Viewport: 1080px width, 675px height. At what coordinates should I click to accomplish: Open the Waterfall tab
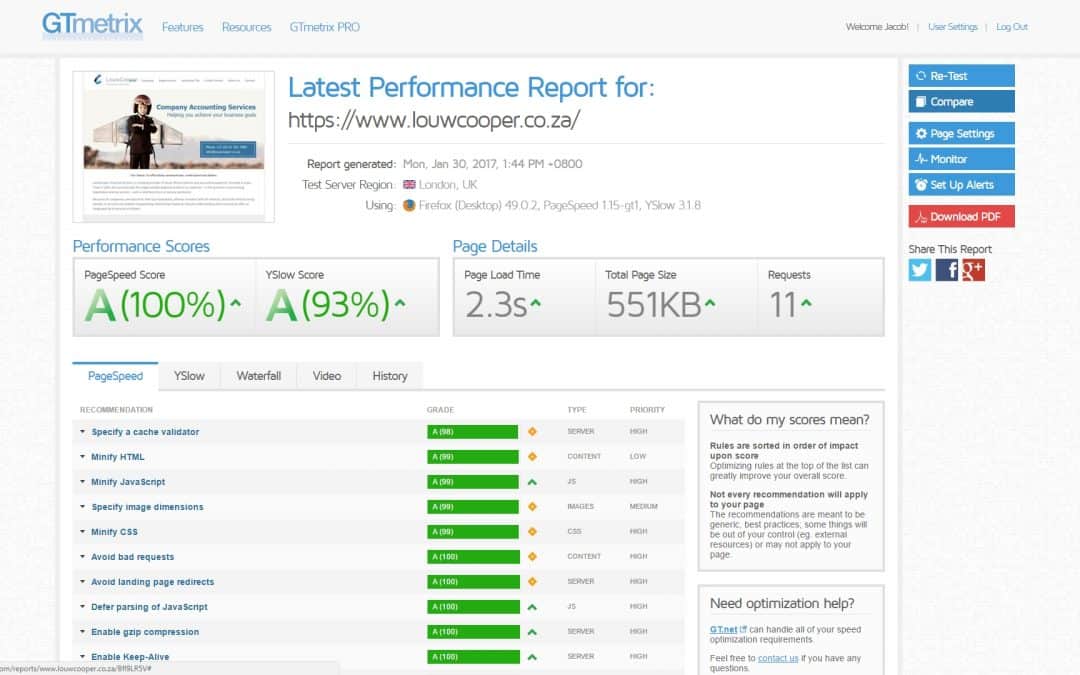pyautogui.click(x=258, y=376)
